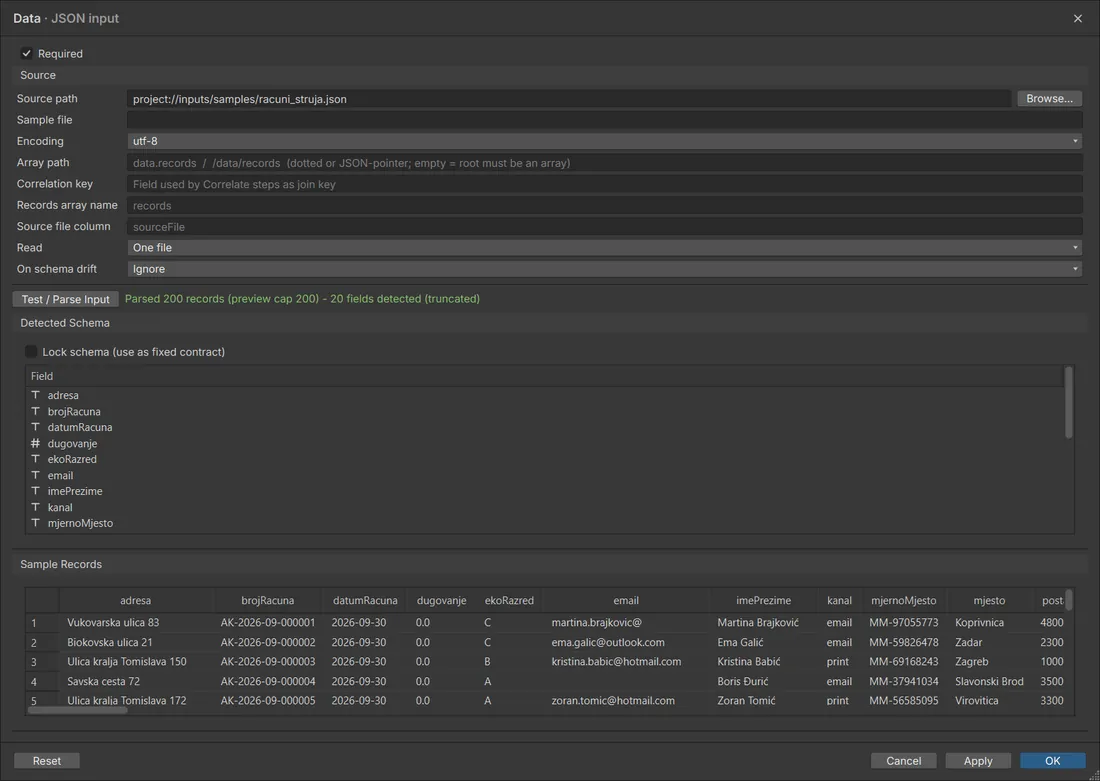Click the Apply button
This screenshot has width=1100, height=781.
pyautogui.click(x=978, y=761)
